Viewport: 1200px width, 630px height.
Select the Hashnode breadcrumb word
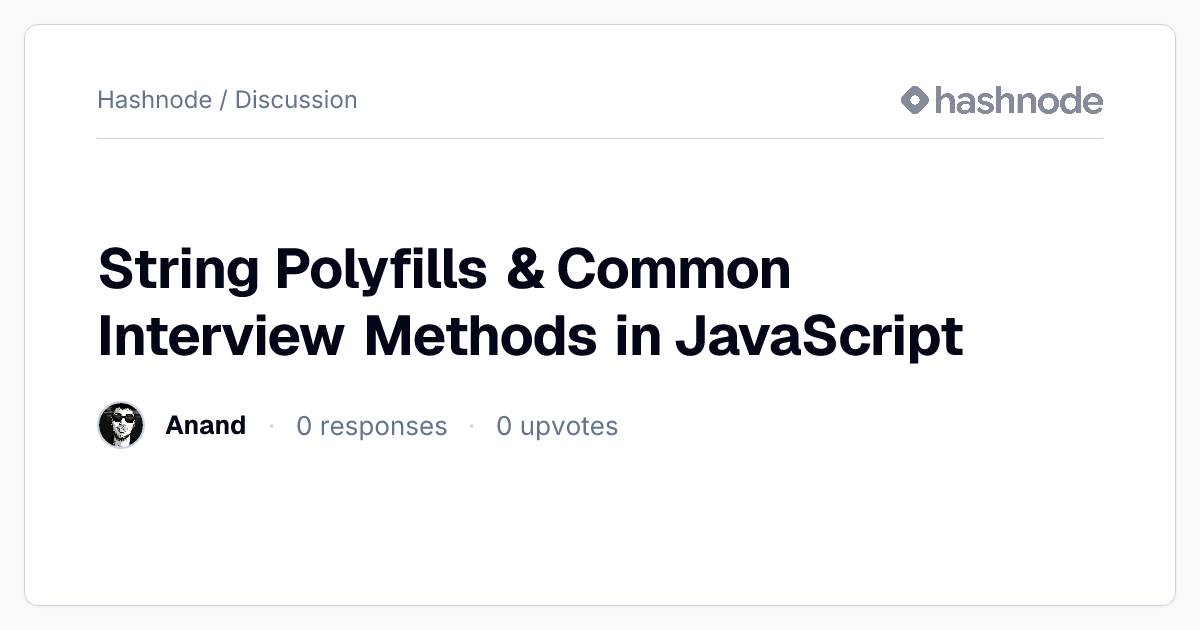[x=154, y=100]
